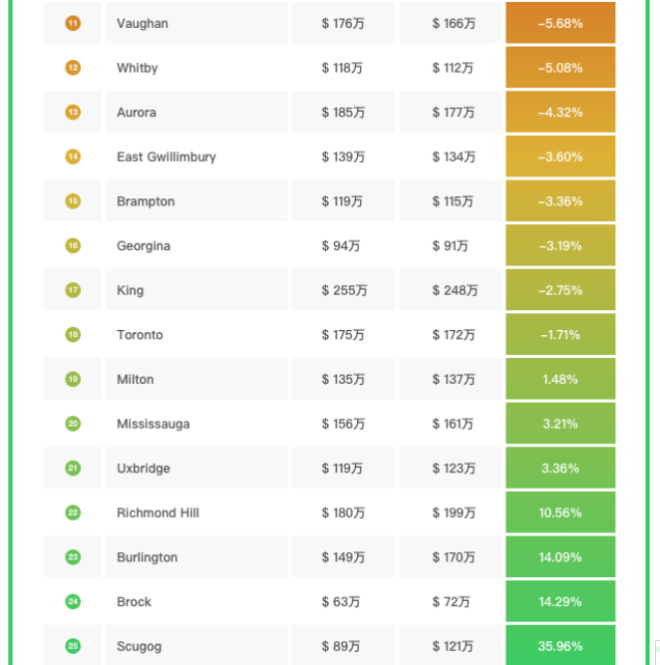Screen dimensions: 660x665
Task: Select the Scugog city name
Action: 139,647
